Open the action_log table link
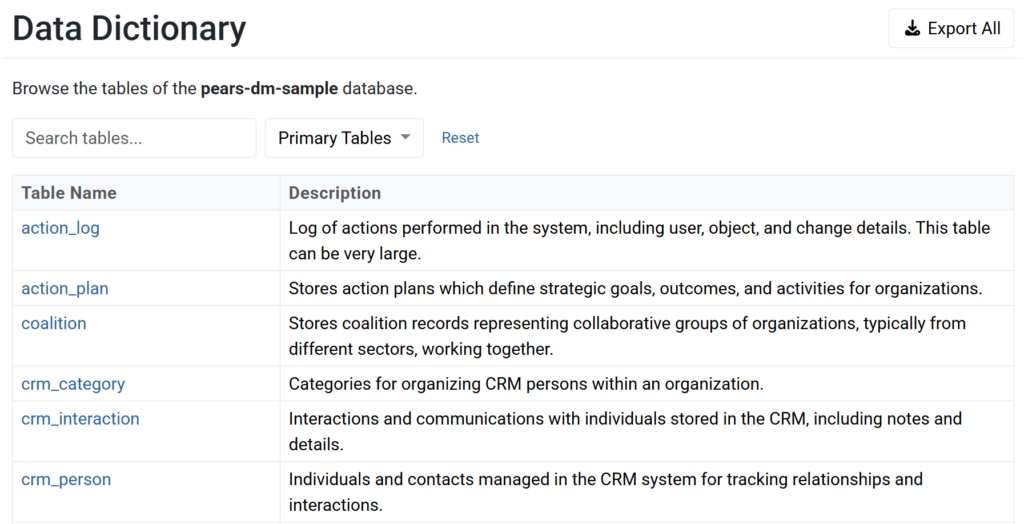The image size is (1024, 524). coord(61,228)
